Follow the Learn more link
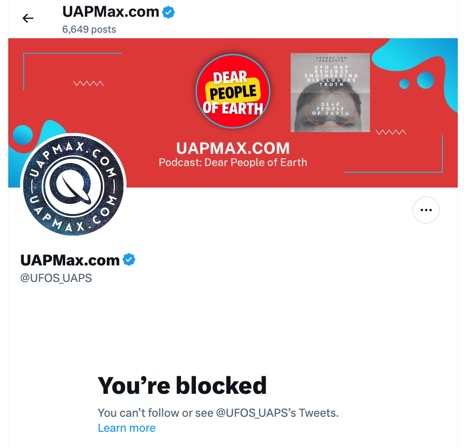 coord(127,428)
